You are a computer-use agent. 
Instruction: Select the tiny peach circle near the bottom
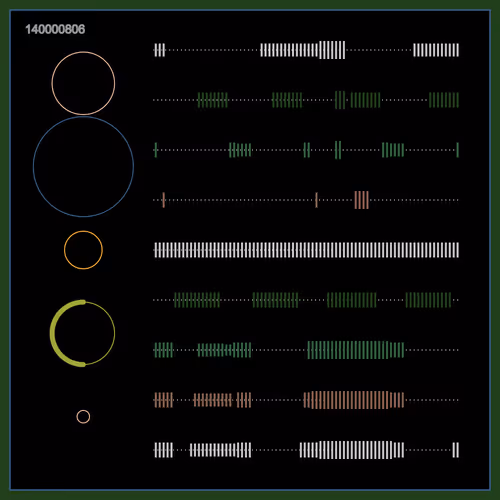(x=83, y=417)
